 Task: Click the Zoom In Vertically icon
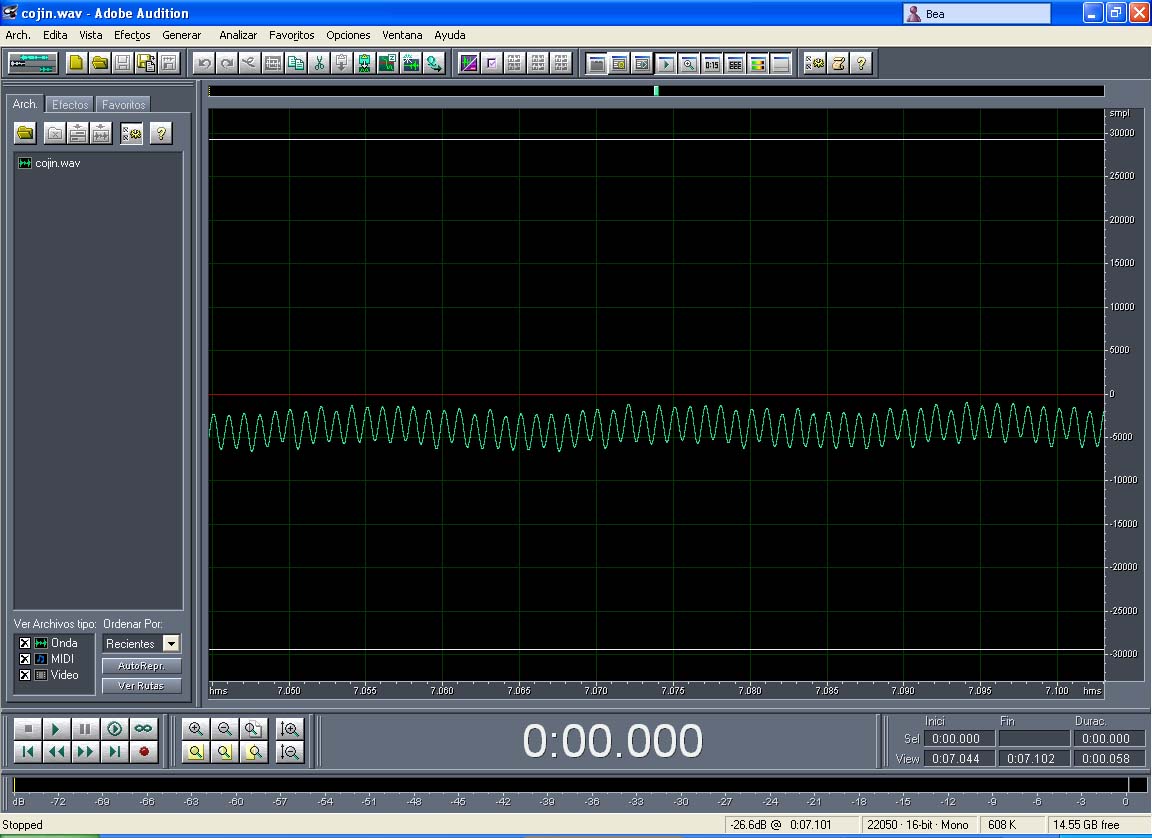point(289,729)
